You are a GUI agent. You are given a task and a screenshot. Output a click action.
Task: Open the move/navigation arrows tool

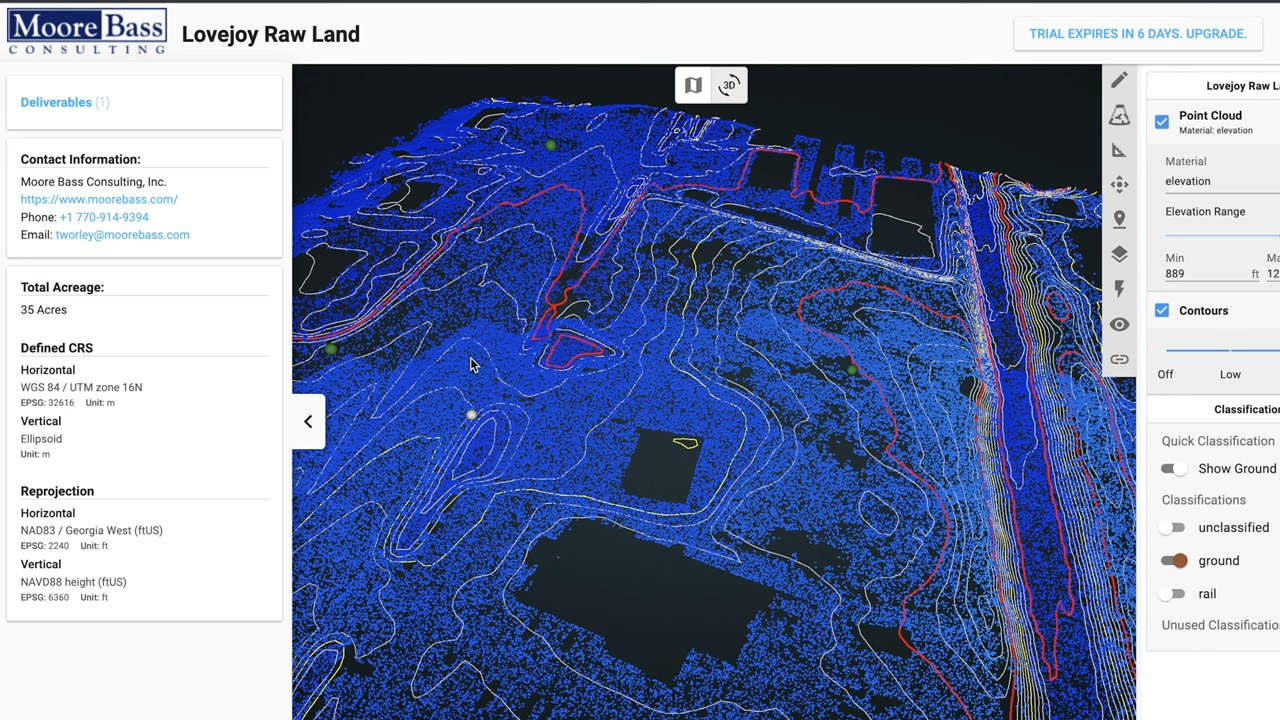(1119, 185)
